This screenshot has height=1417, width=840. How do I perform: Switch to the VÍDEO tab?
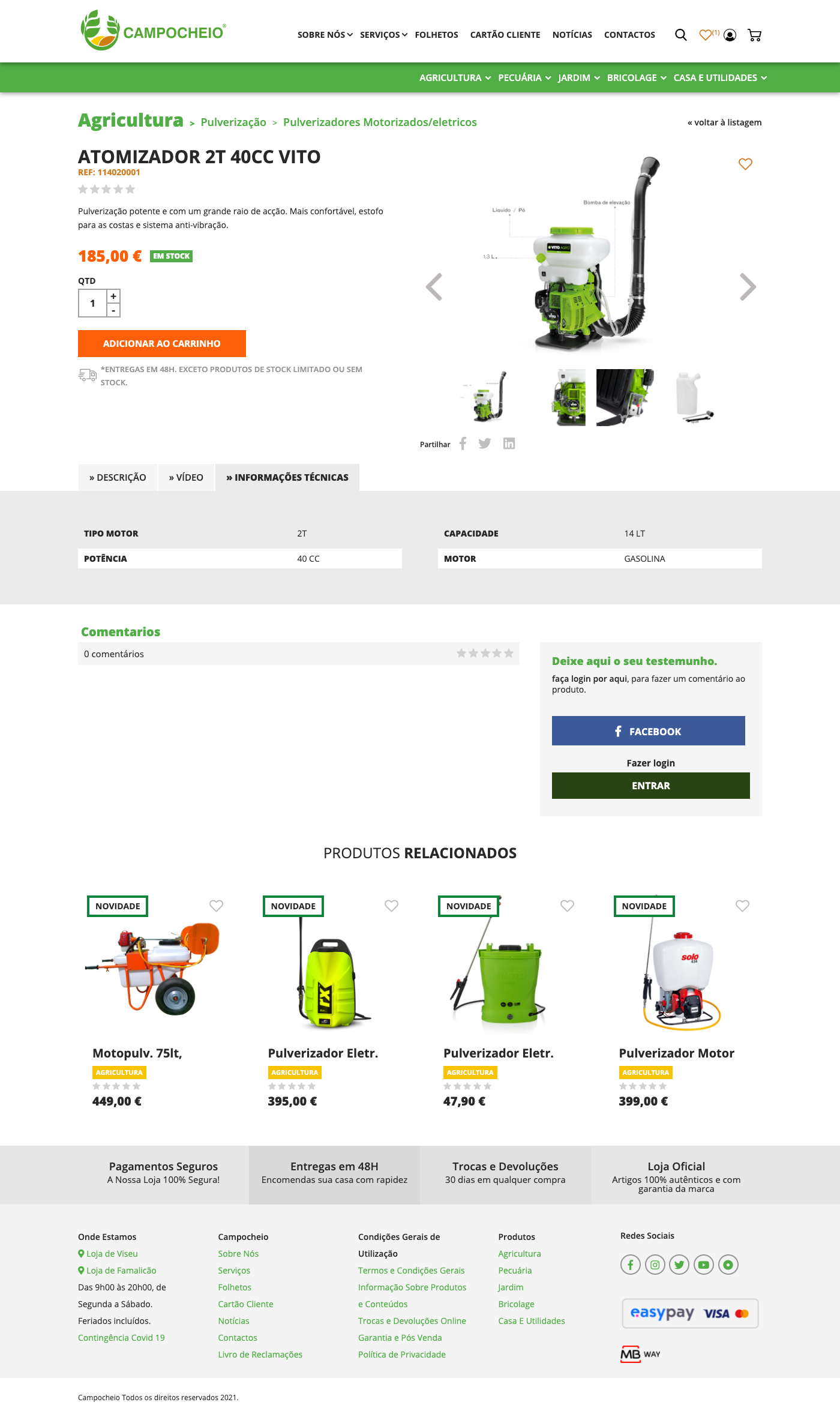pyautogui.click(x=186, y=477)
